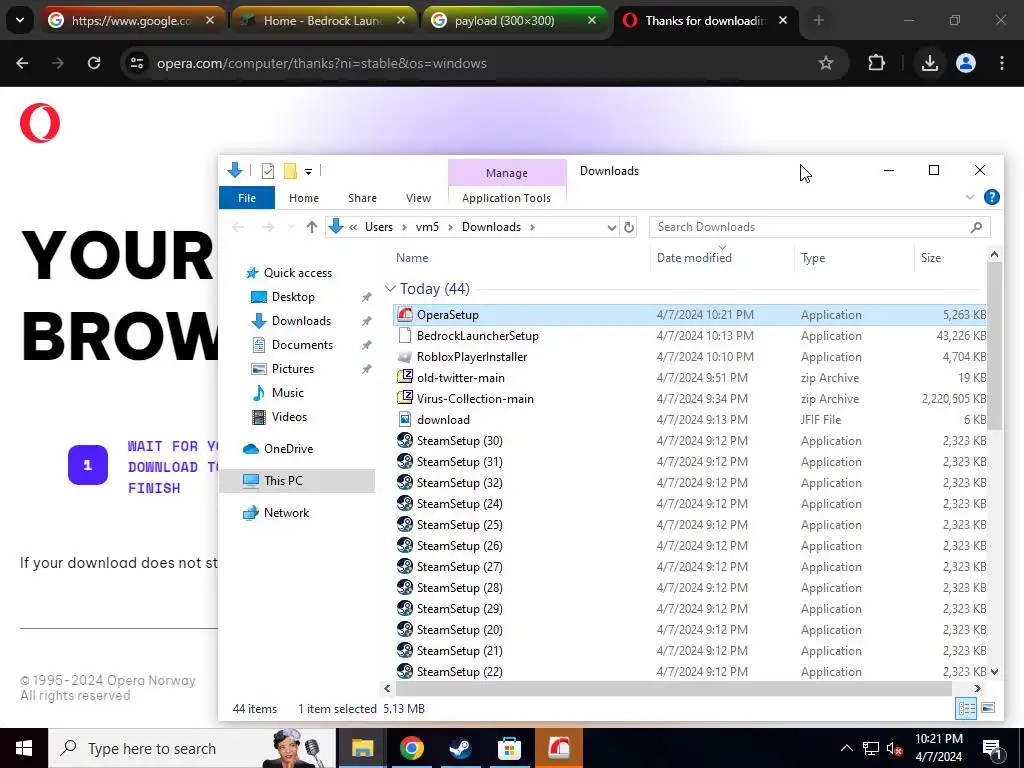Screen dimensions: 1024x768
Task: Open Microsoft Store from taskbar
Action: point(509,748)
